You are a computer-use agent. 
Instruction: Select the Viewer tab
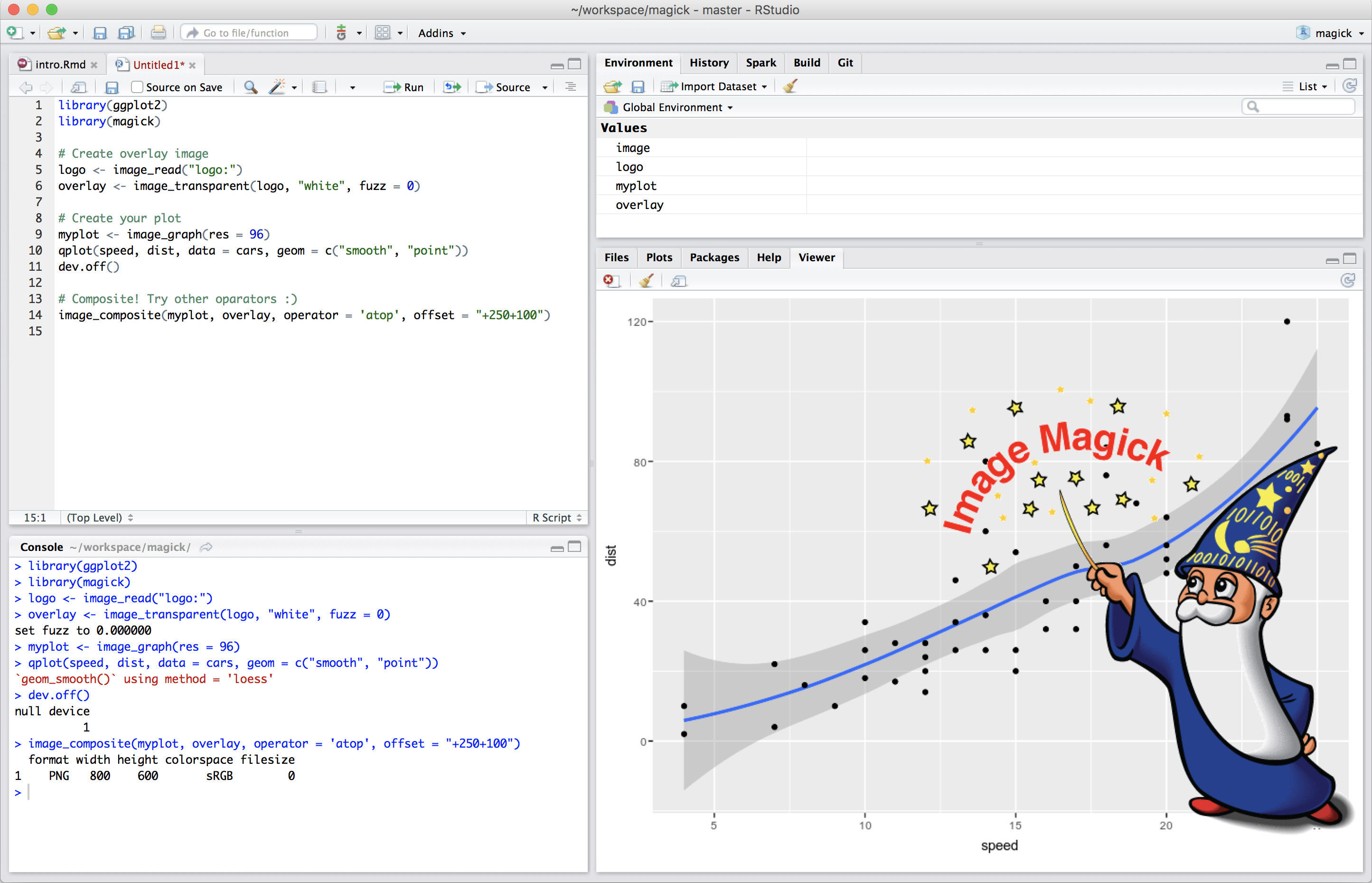tap(817, 257)
